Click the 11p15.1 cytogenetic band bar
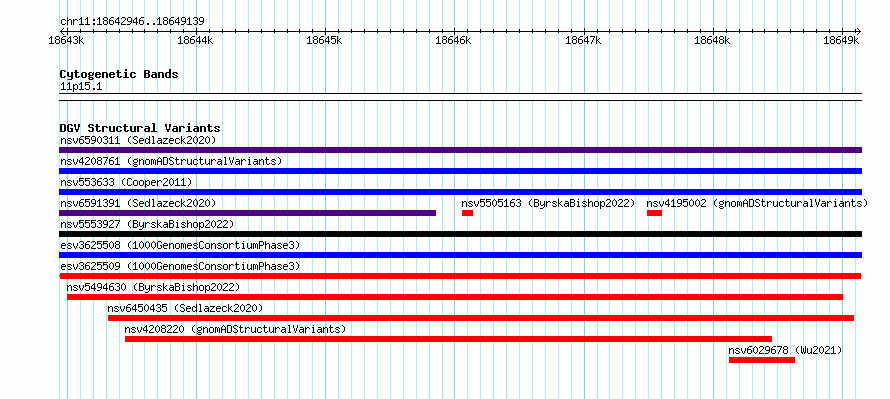Image resolution: width=890 pixels, height=399 pixels. [460, 97]
